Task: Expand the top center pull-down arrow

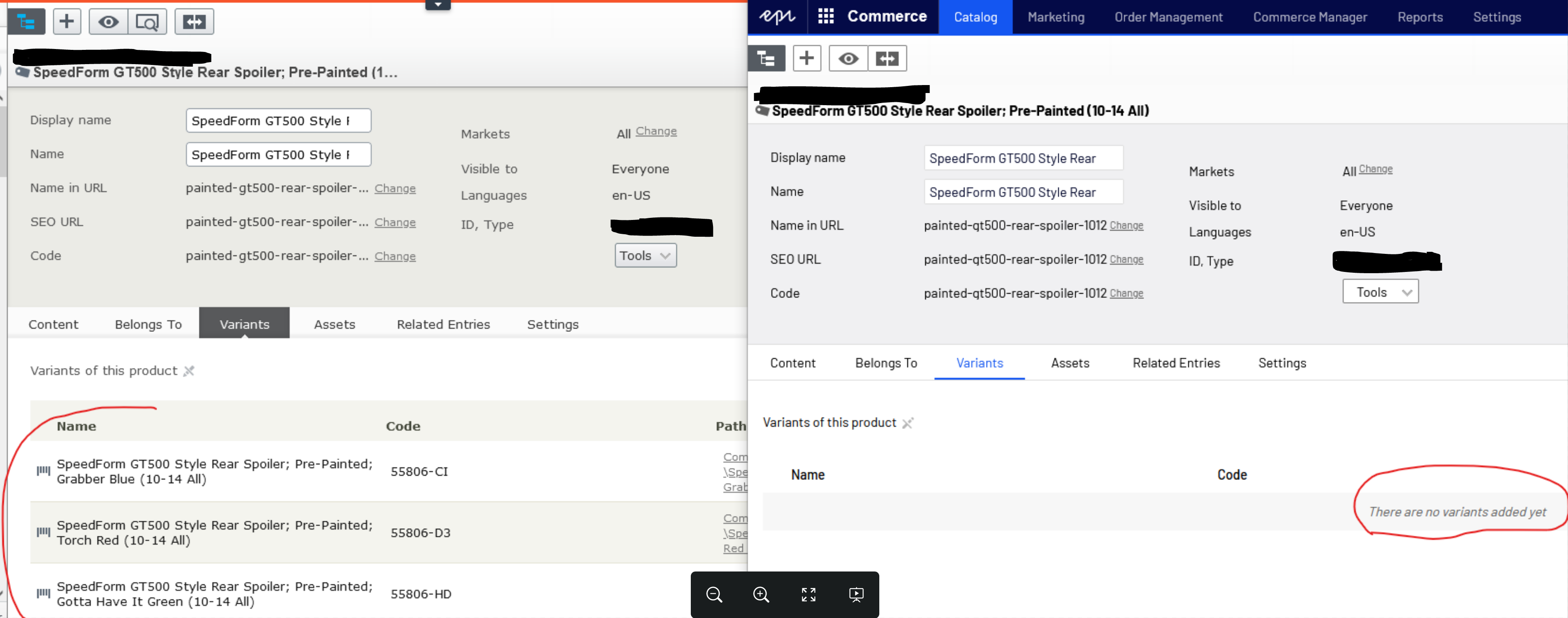Action: [438, 5]
